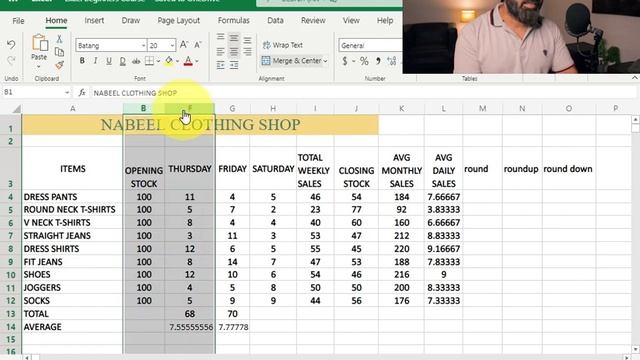
Task: Click the Redo arrow icon
Action: pos(11,60)
